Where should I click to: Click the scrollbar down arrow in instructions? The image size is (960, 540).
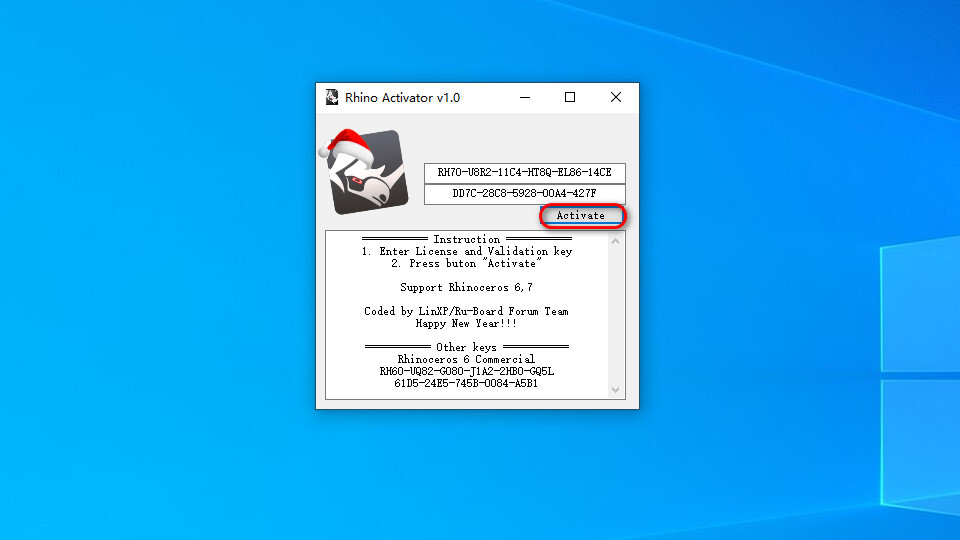[x=616, y=389]
